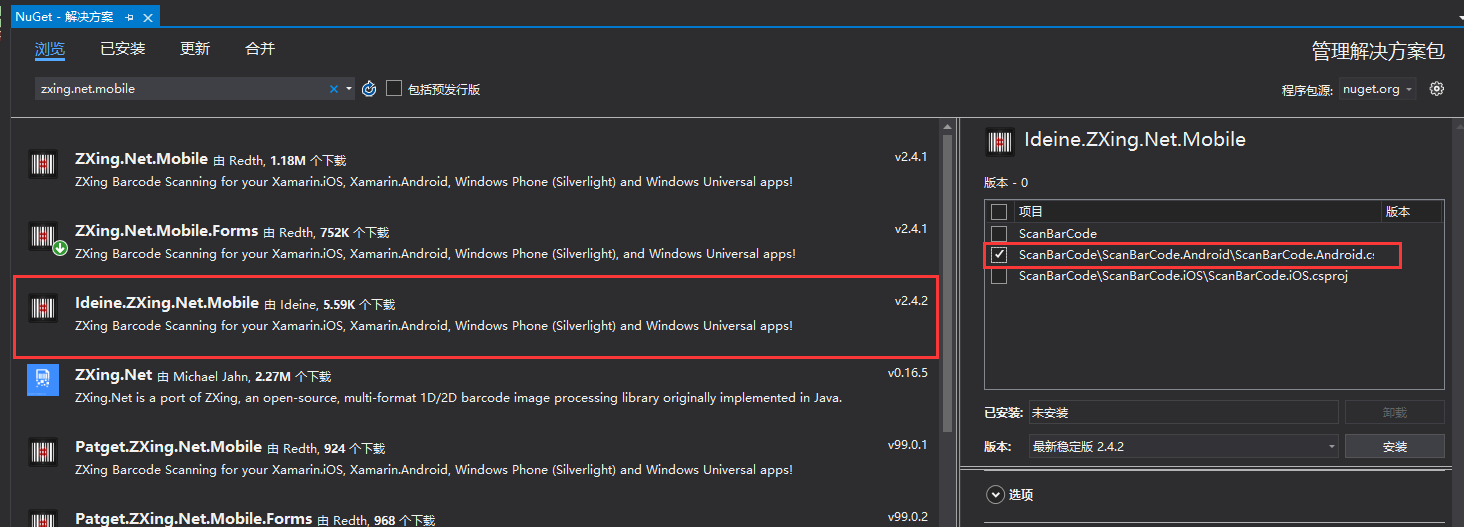
Task: Click the Patget.ZXing.Net.Mobile.Forms package icon
Action: tap(42, 518)
